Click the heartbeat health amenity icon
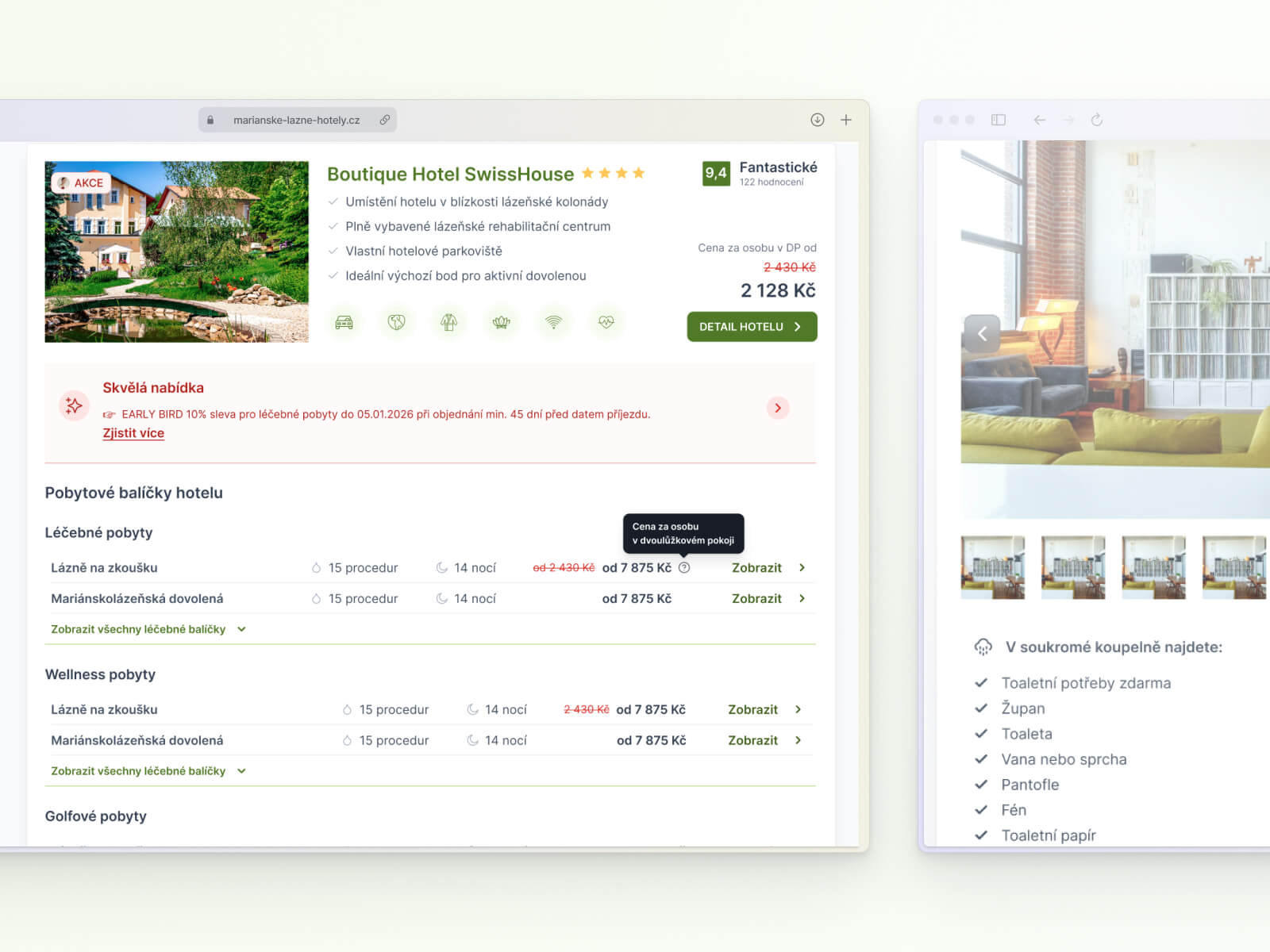The height and width of the screenshot is (952, 1270). (606, 322)
